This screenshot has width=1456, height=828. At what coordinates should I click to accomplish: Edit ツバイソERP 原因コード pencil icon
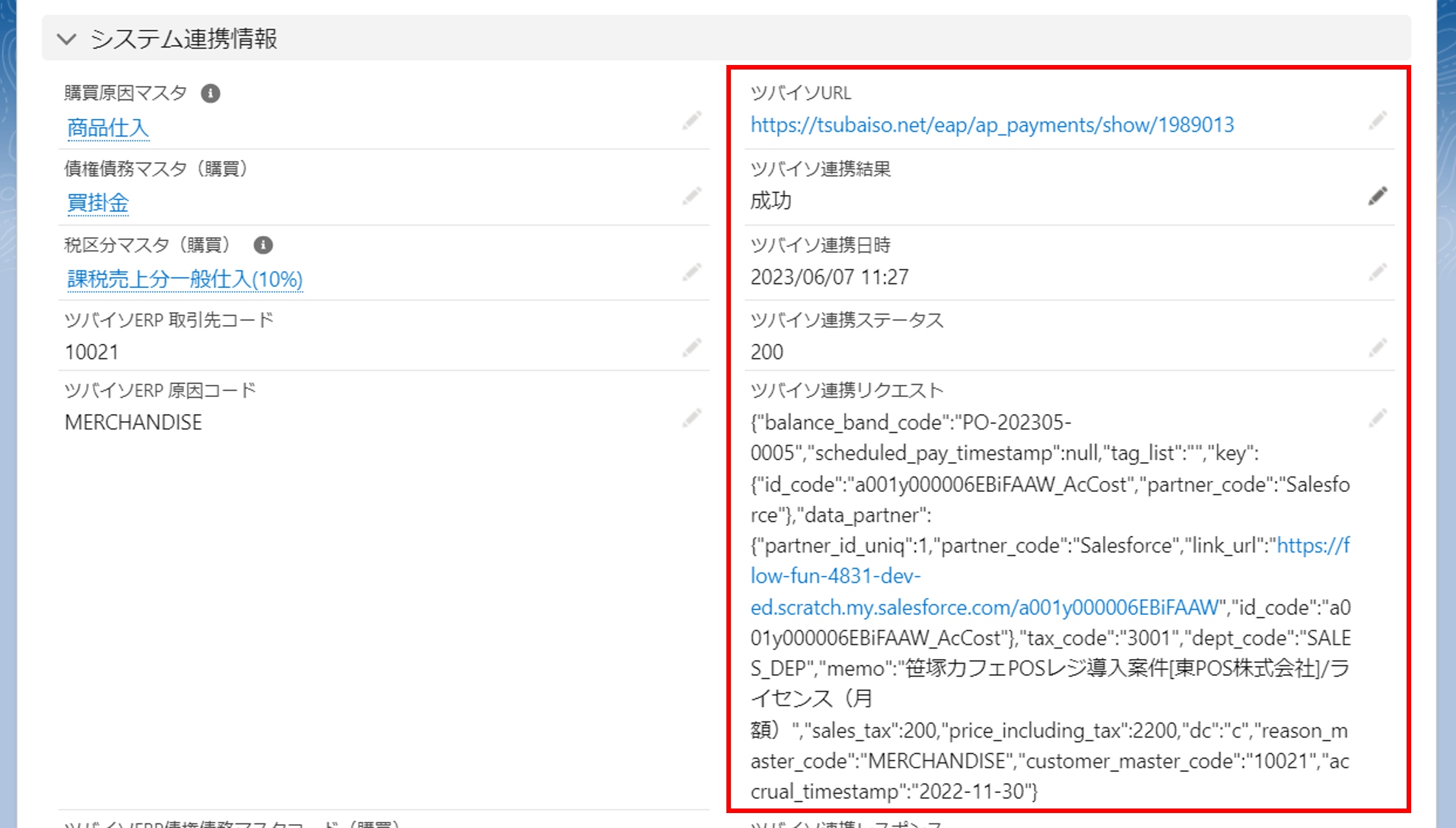click(x=691, y=419)
